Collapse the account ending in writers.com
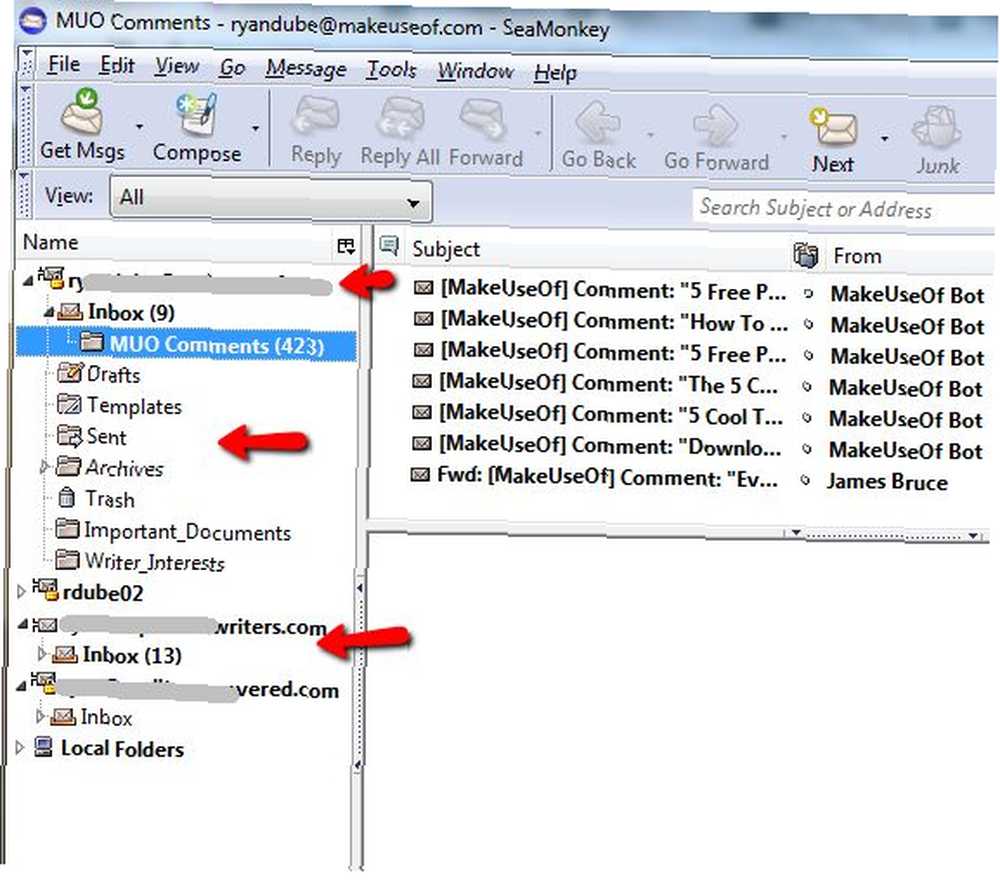The height and width of the screenshot is (885, 1000). 22,624
